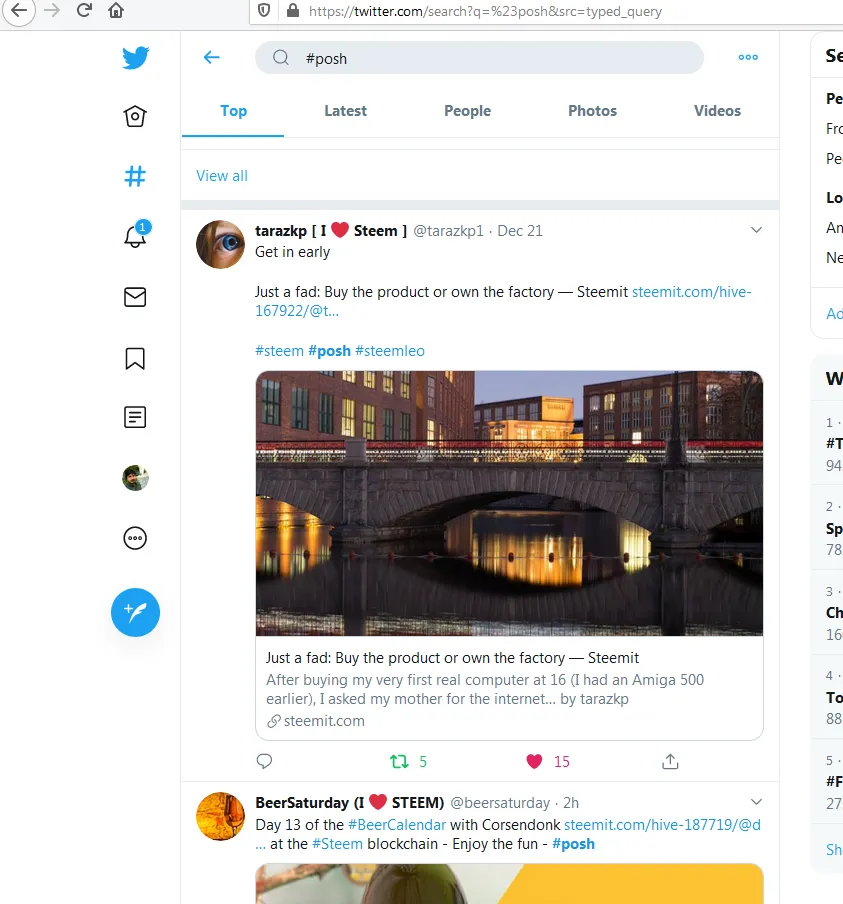This screenshot has width=843, height=904.
Task: Click the Twitter bird logo
Action: coord(136,58)
